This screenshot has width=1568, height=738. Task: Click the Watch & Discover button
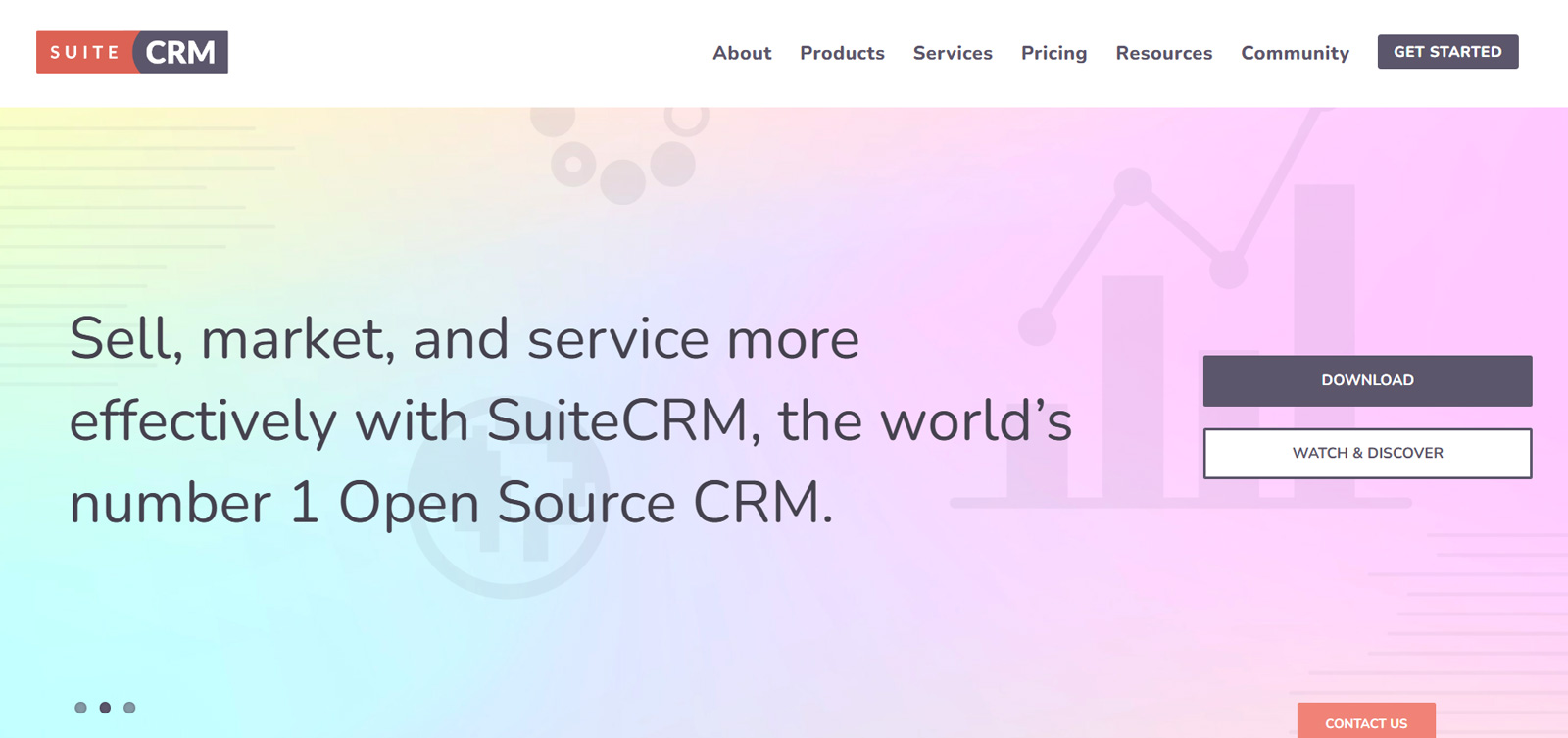click(x=1367, y=453)
